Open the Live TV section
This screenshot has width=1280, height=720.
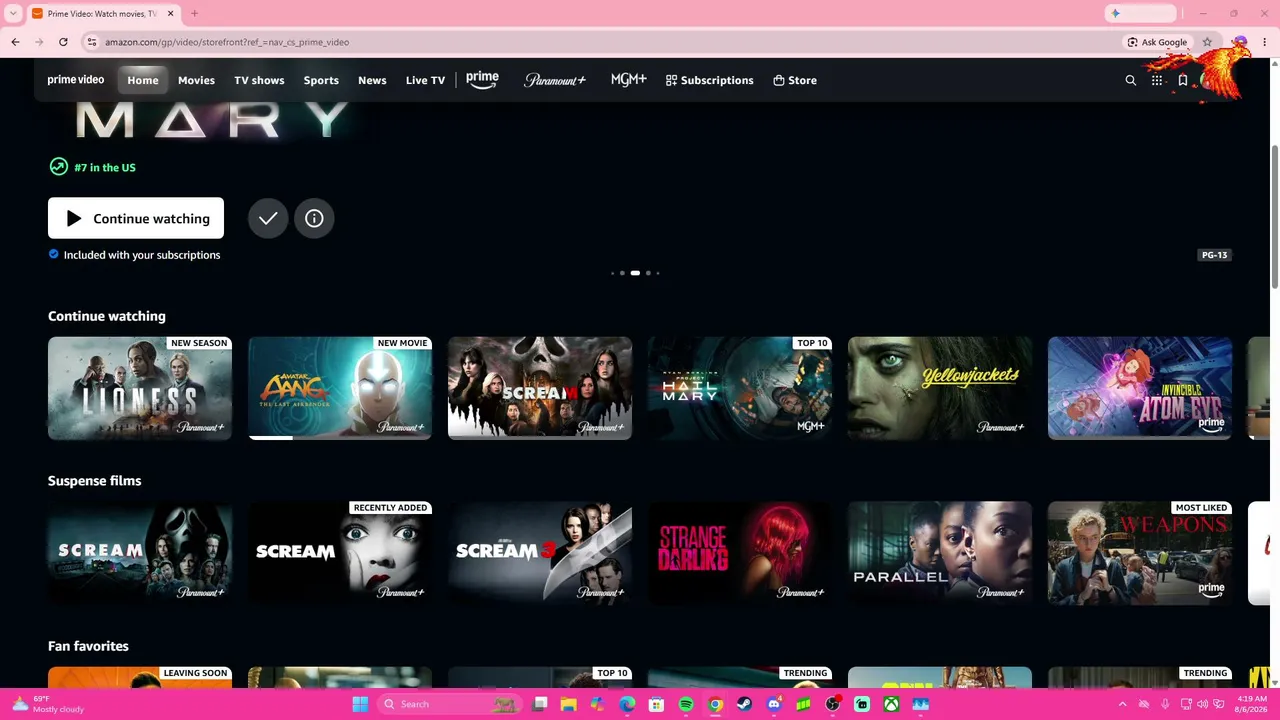425,80
